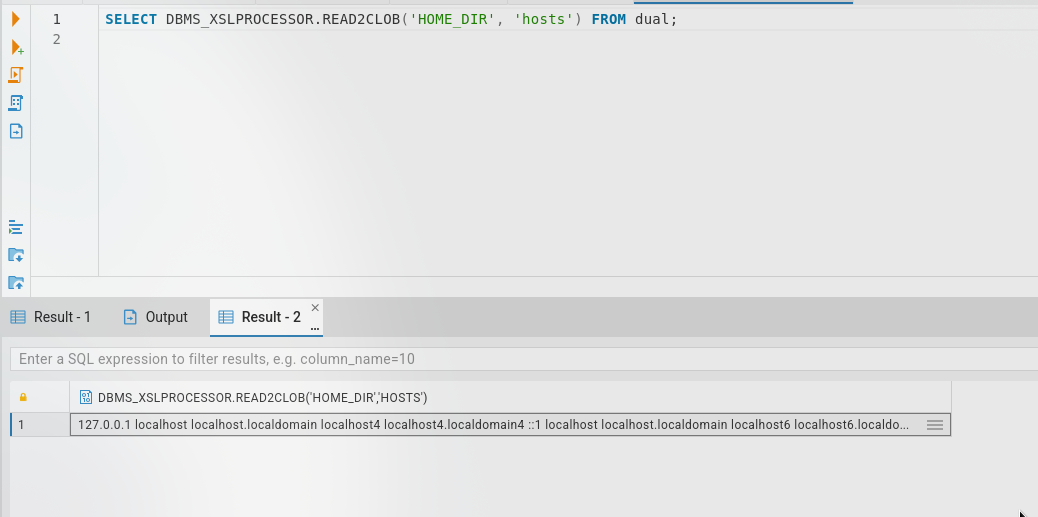
Task: Open the Output tab
Action: coord(156,317)
